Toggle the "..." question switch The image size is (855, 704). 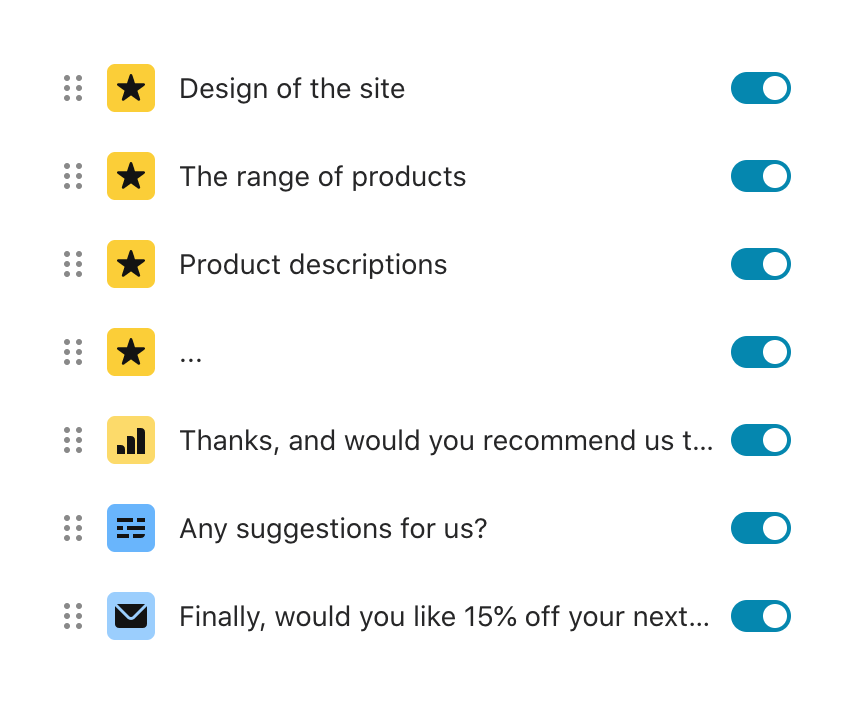tap(761, 352)
